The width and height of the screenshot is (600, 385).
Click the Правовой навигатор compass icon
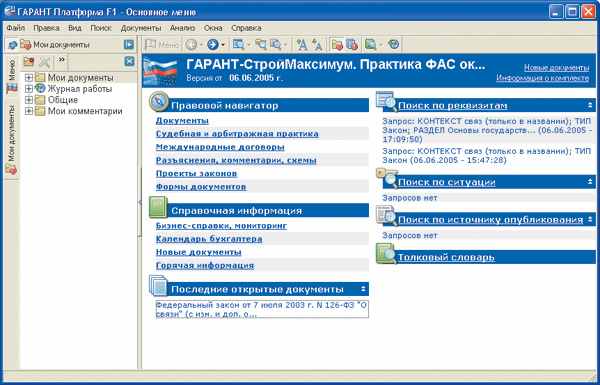click(x=159, y=101)
